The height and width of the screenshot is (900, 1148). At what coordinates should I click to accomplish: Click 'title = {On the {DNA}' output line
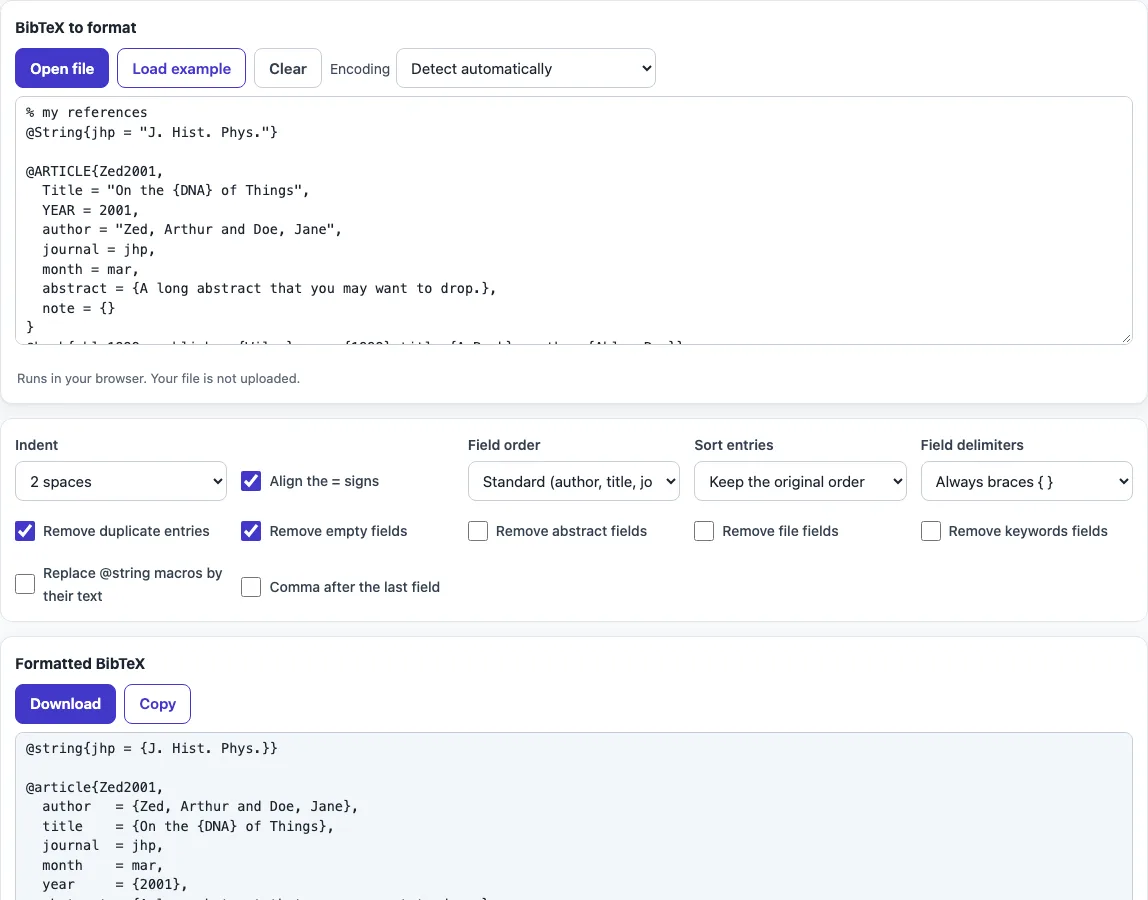[x=187, y=826]
